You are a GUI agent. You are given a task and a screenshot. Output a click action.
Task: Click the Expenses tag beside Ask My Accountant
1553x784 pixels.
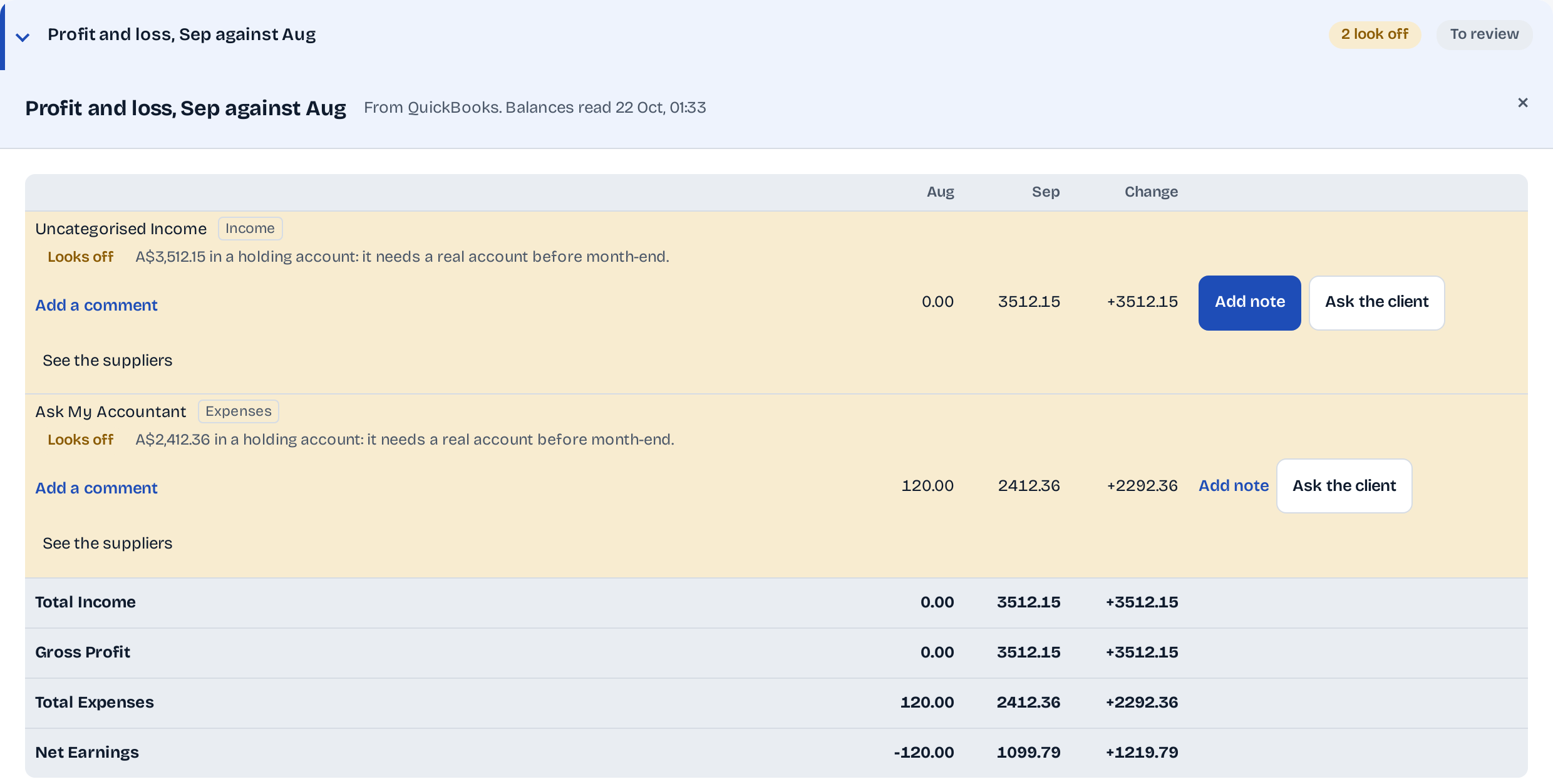[239, 411]
